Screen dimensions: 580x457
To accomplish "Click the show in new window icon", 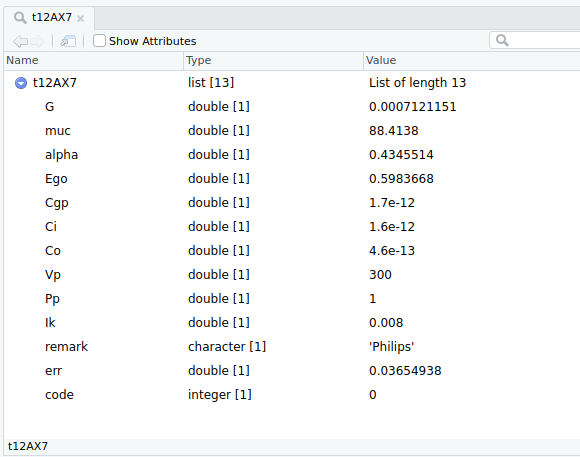I will (68, 41).
